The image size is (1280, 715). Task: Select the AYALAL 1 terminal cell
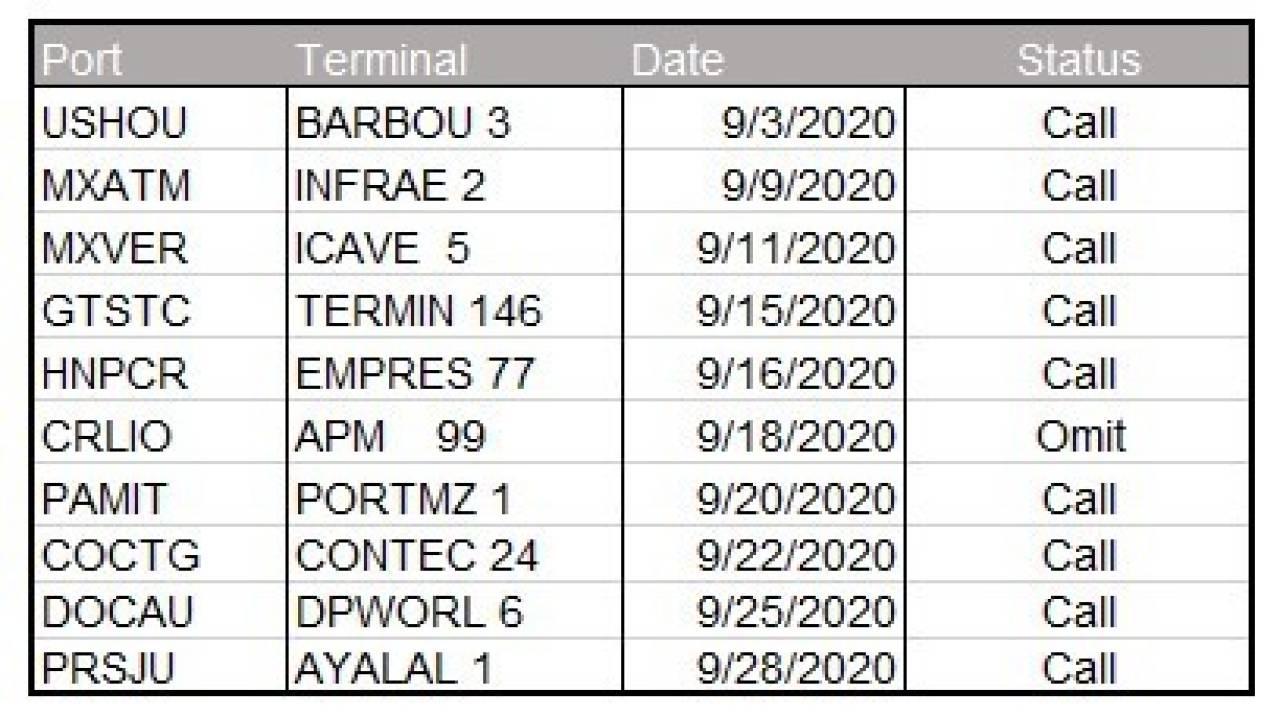(x=455, y=665)
